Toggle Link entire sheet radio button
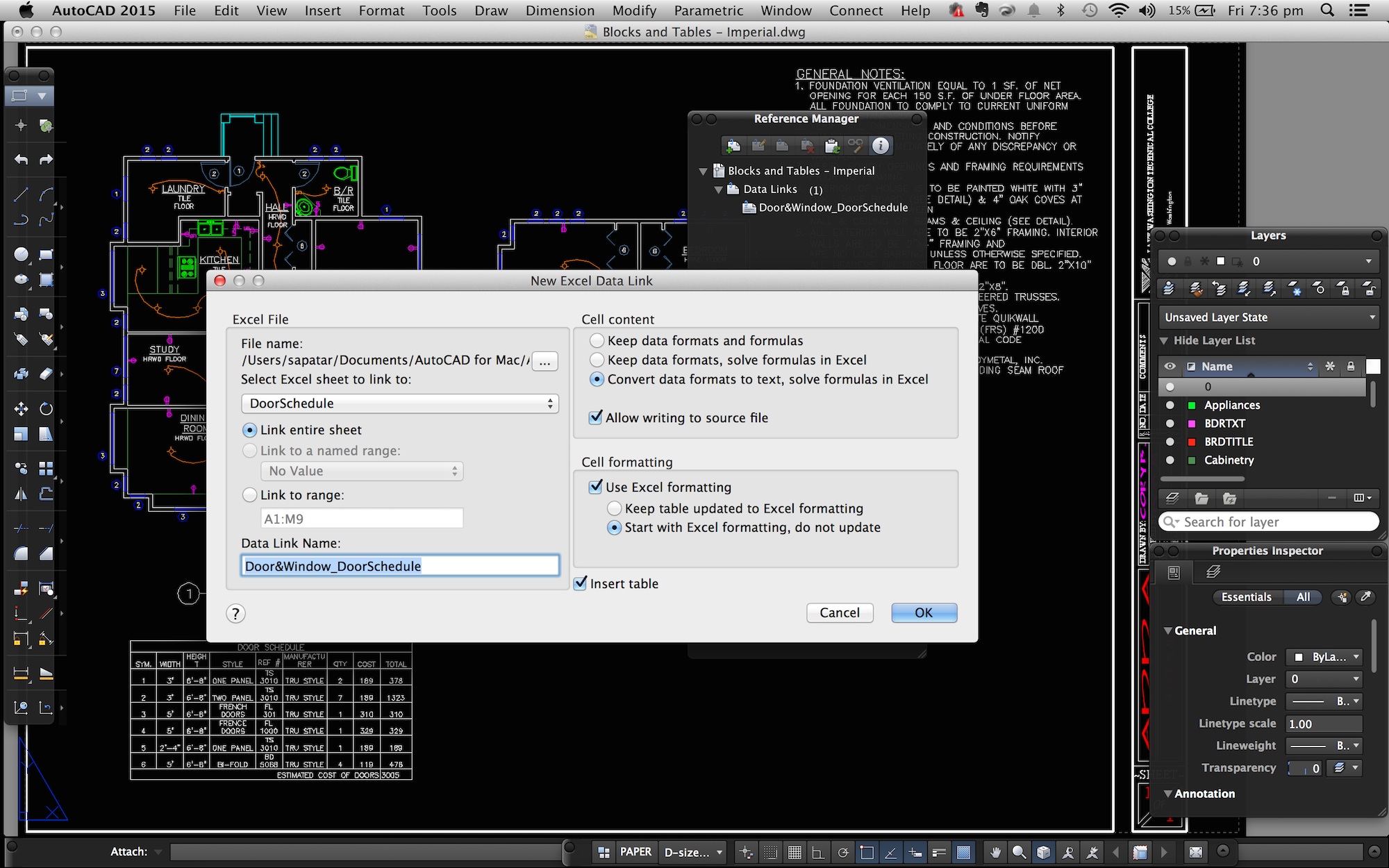The height and width of the screenshot is (868, 1389). pos(249,429)
